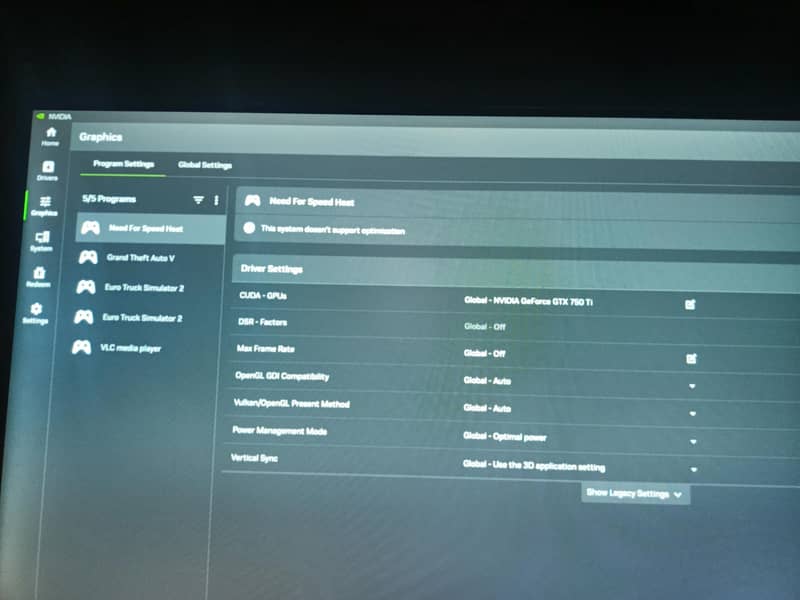This screenshot has height=600, width=800.
Task: Open the programs filter icon
Action: [x=198, y=199]
